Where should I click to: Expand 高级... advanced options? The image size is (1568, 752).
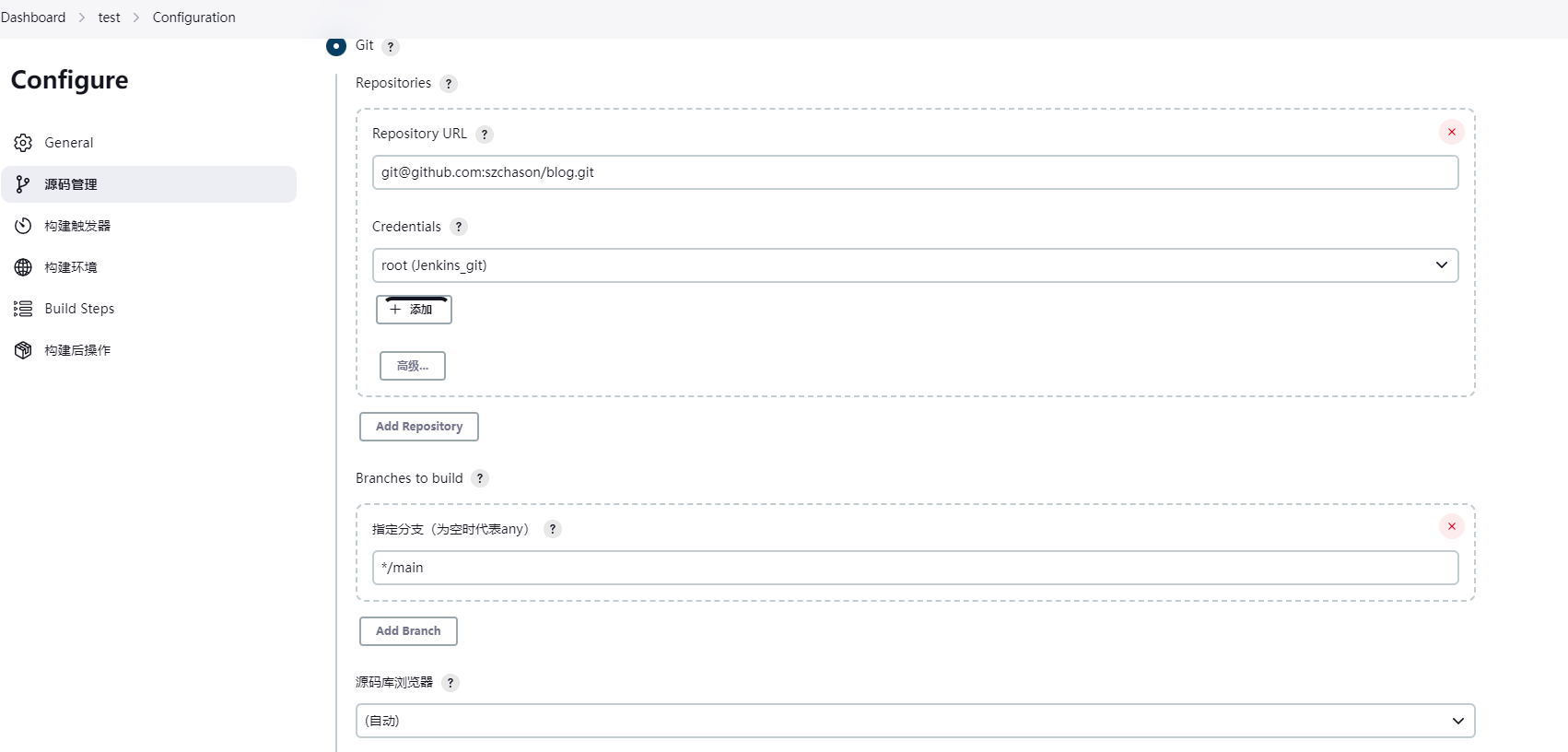(413, 366)
